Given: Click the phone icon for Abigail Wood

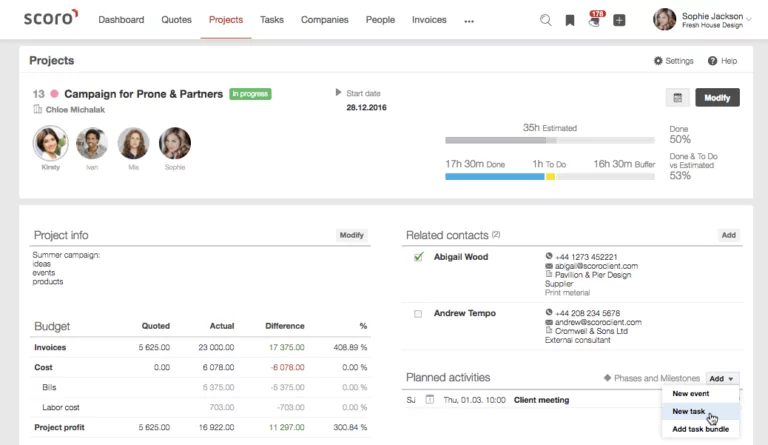Looking at the screenshot, I should [x=549, y=256].
